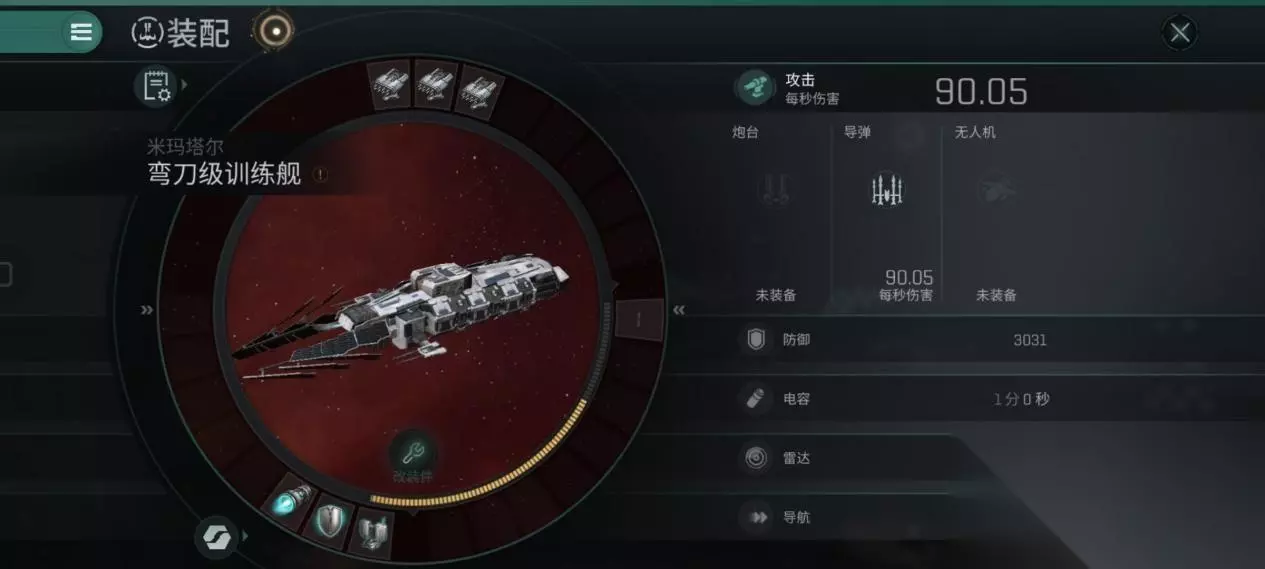Select the first missile launcher slot
1265x569 pixels.
tap(388, 83)
